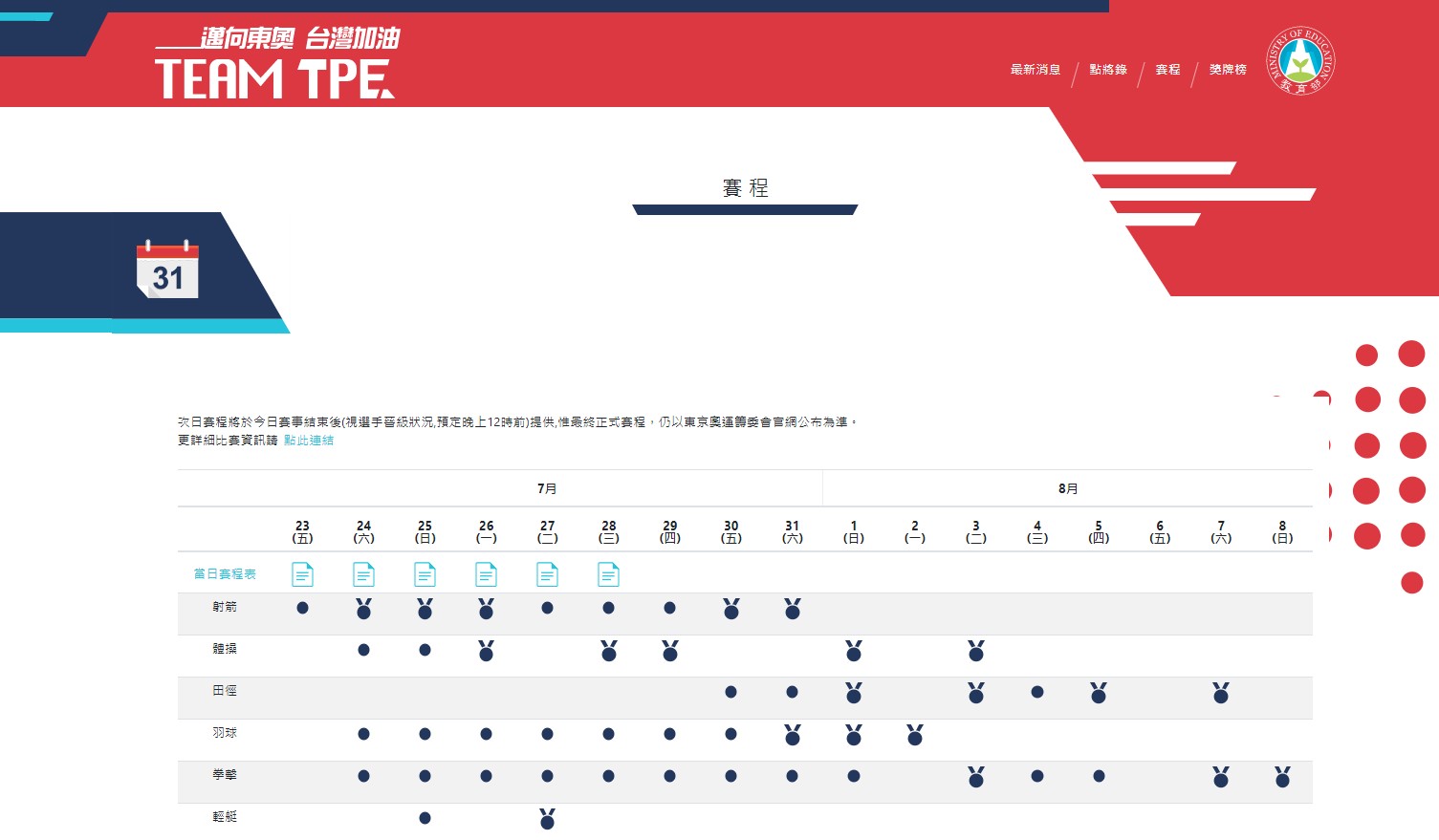Click 射箭 medal icon on July 31
Screen dimensions: 1439x840
click(x=793, y=609)
